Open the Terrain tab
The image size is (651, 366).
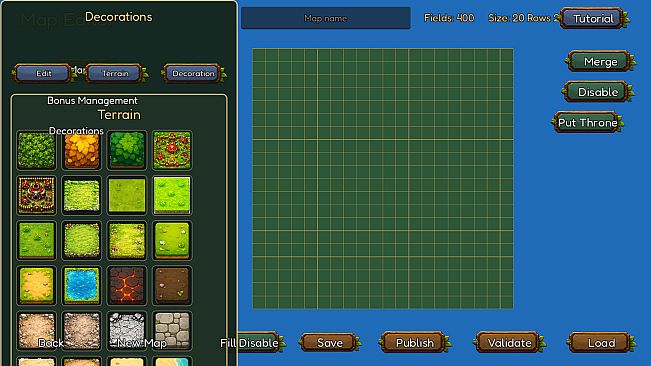pyautogui.click(x=115, y=73)
